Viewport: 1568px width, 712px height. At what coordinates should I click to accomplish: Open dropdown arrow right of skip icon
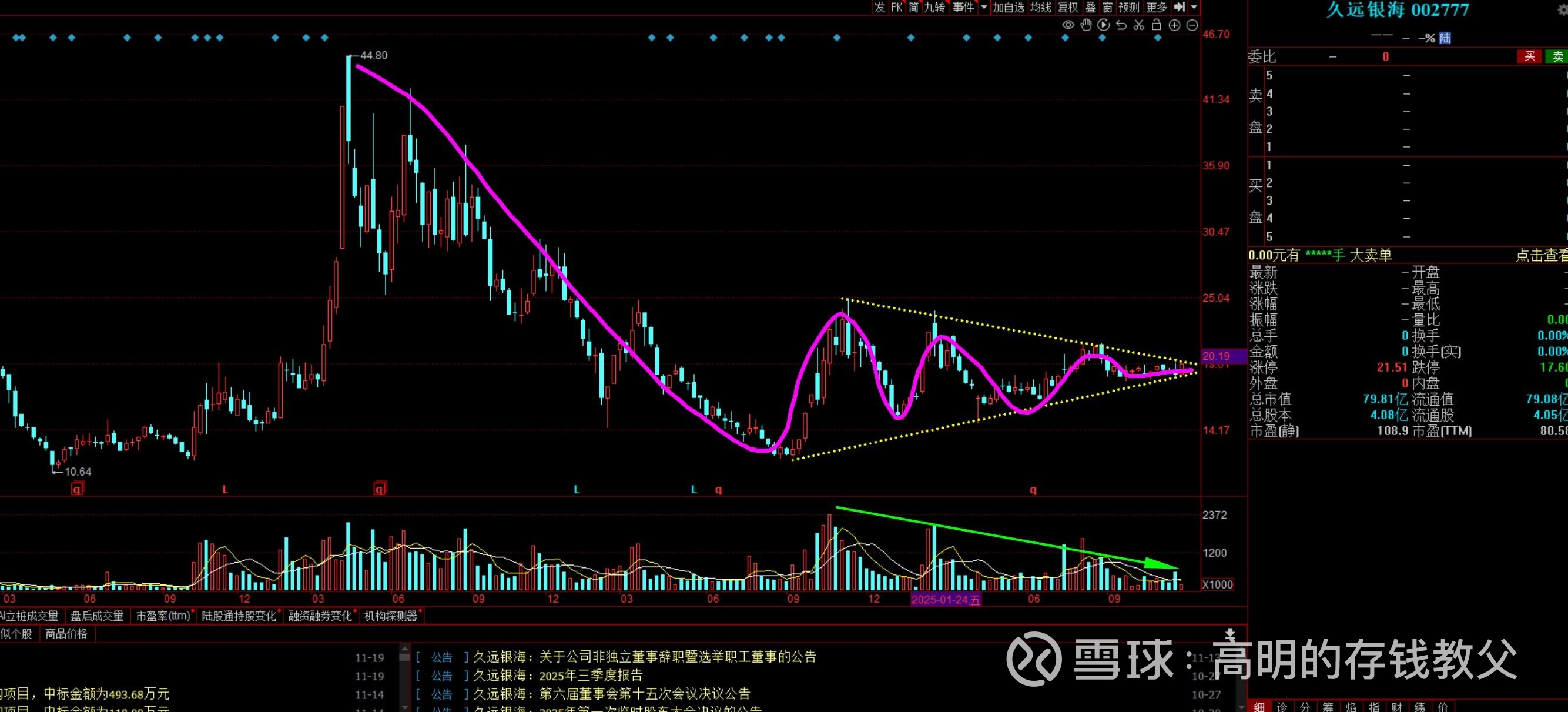tap(1194, 7)
